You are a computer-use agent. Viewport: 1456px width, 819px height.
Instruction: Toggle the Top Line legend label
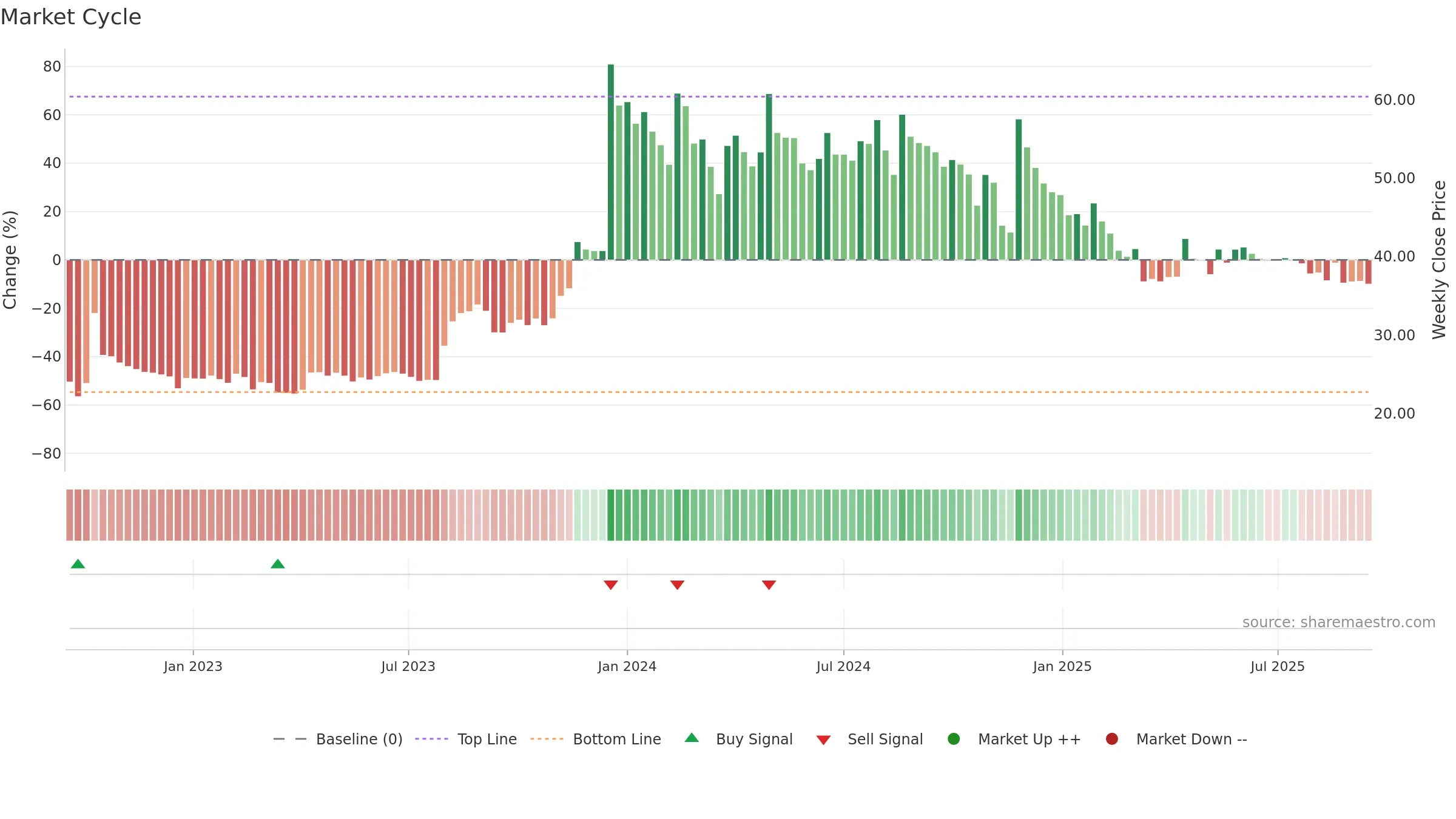click(x=487, y=739)
